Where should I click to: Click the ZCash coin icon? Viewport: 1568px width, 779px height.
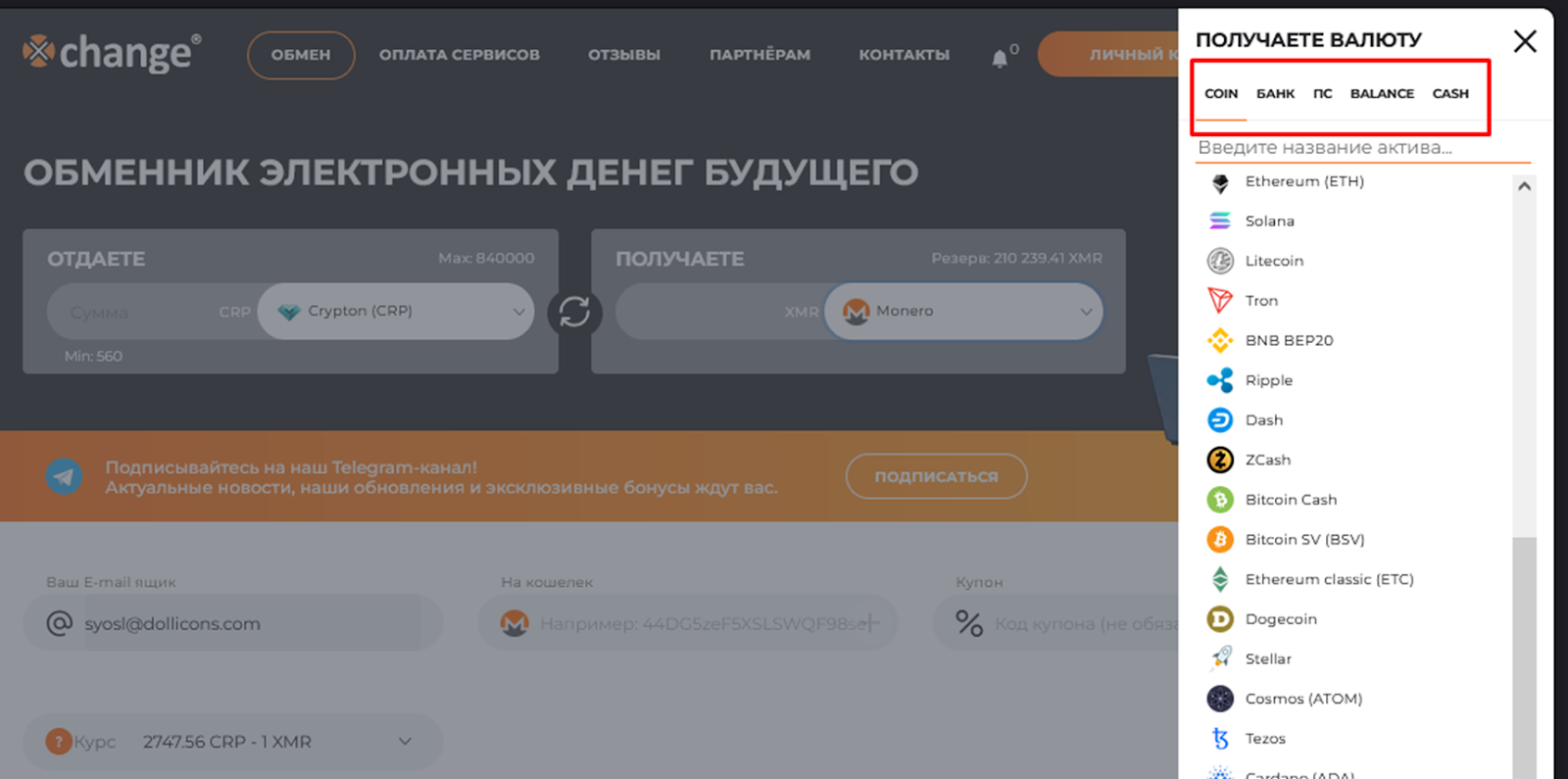point(1220,460)
